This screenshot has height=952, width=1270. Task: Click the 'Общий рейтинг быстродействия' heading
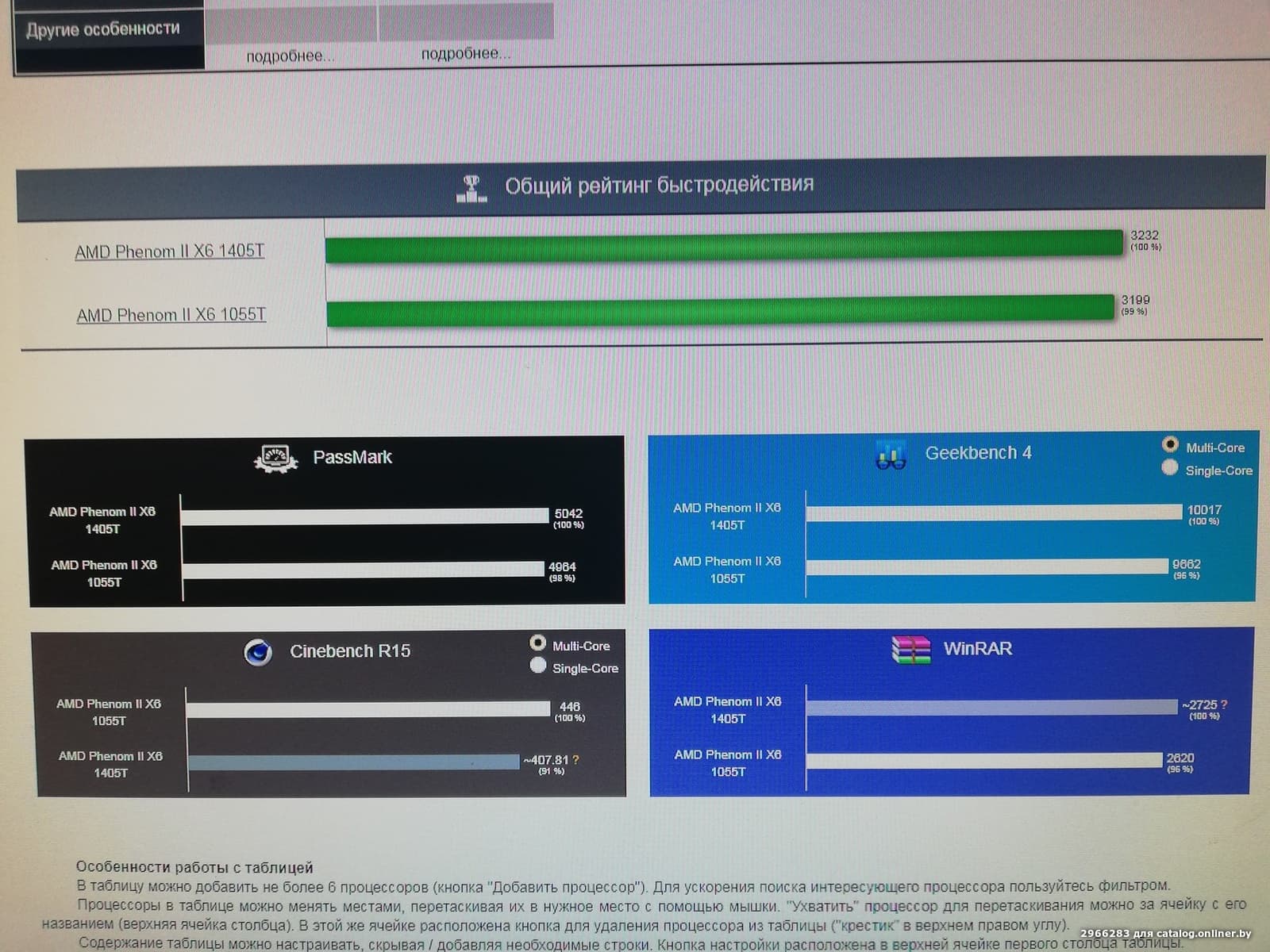pyautogui.click(x=660, y=185)
